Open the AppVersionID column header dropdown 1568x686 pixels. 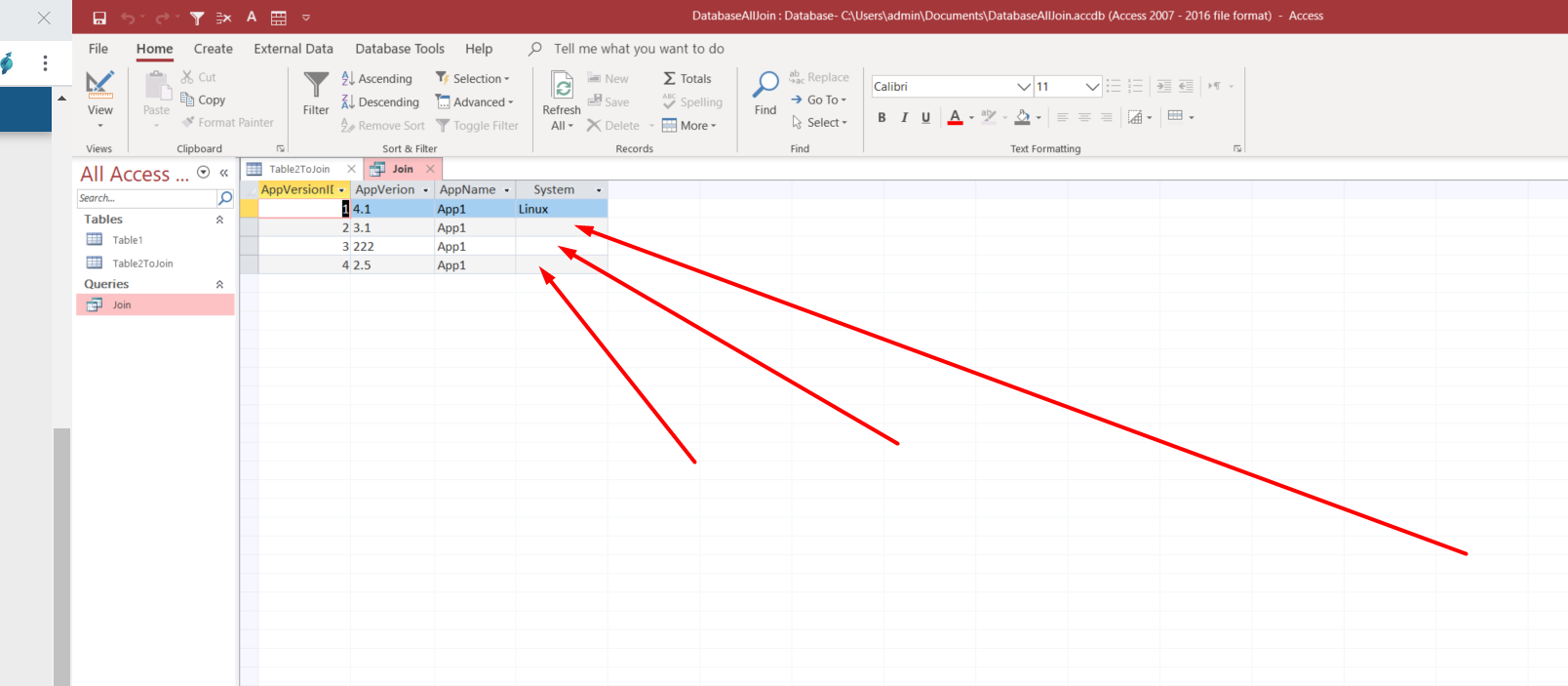click(341, 190)
